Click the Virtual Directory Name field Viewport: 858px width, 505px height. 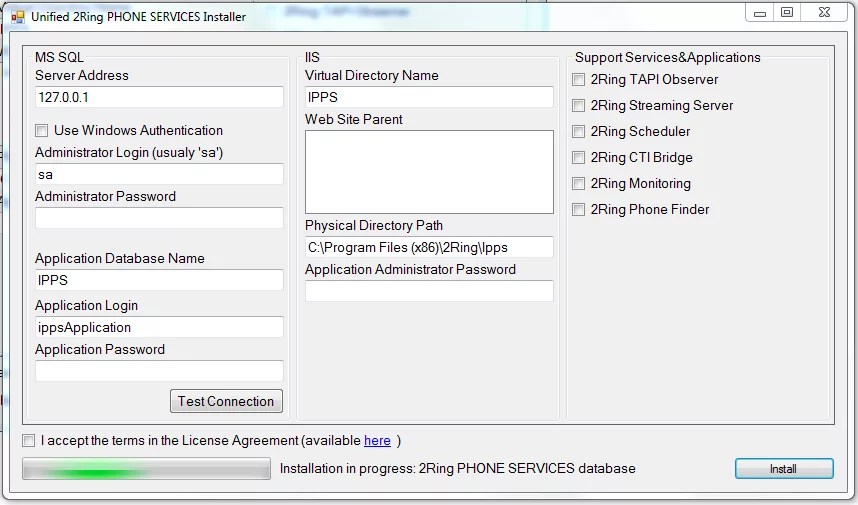click(429, 97)
